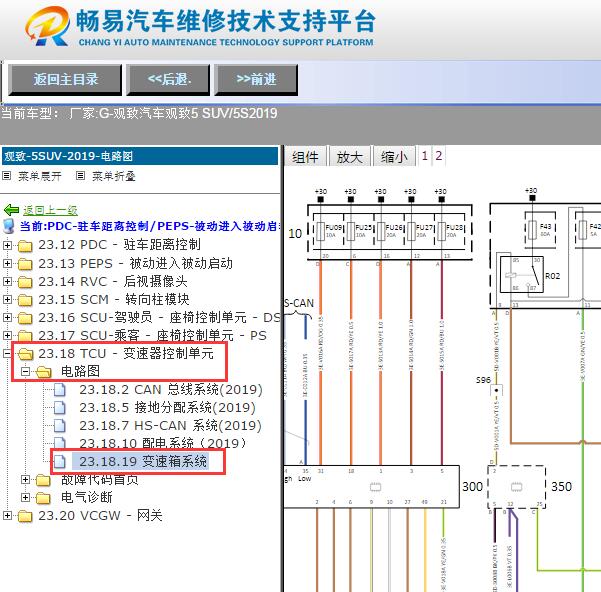Open 23.18.19 变速箱系统 diagram
Screen dimensions: 601x592
click(143, 461)
